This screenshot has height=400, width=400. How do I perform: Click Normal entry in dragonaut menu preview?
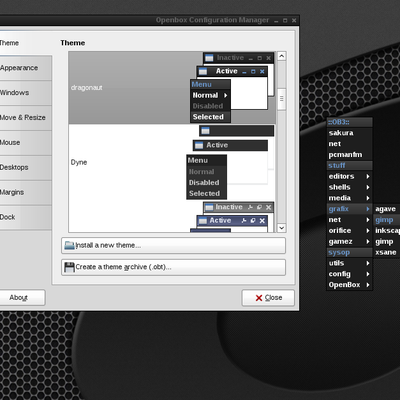click(210, 95)
